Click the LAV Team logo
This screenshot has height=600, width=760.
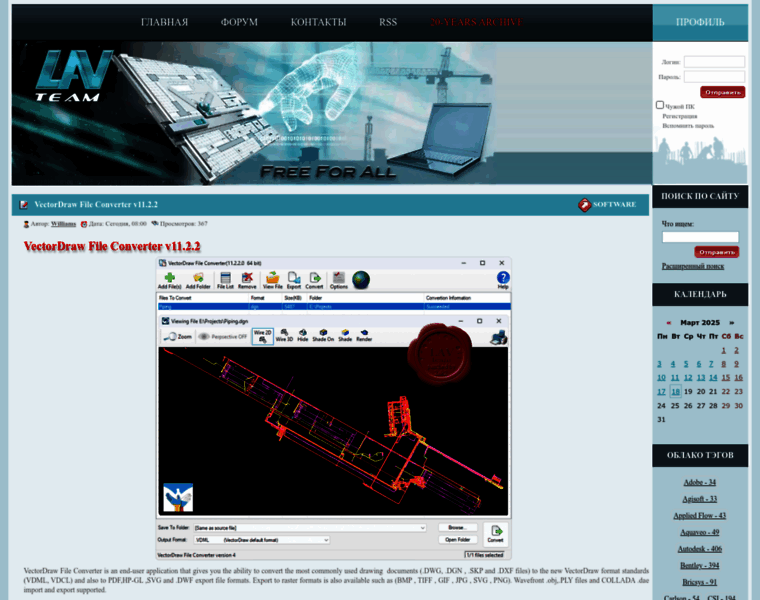73,76
